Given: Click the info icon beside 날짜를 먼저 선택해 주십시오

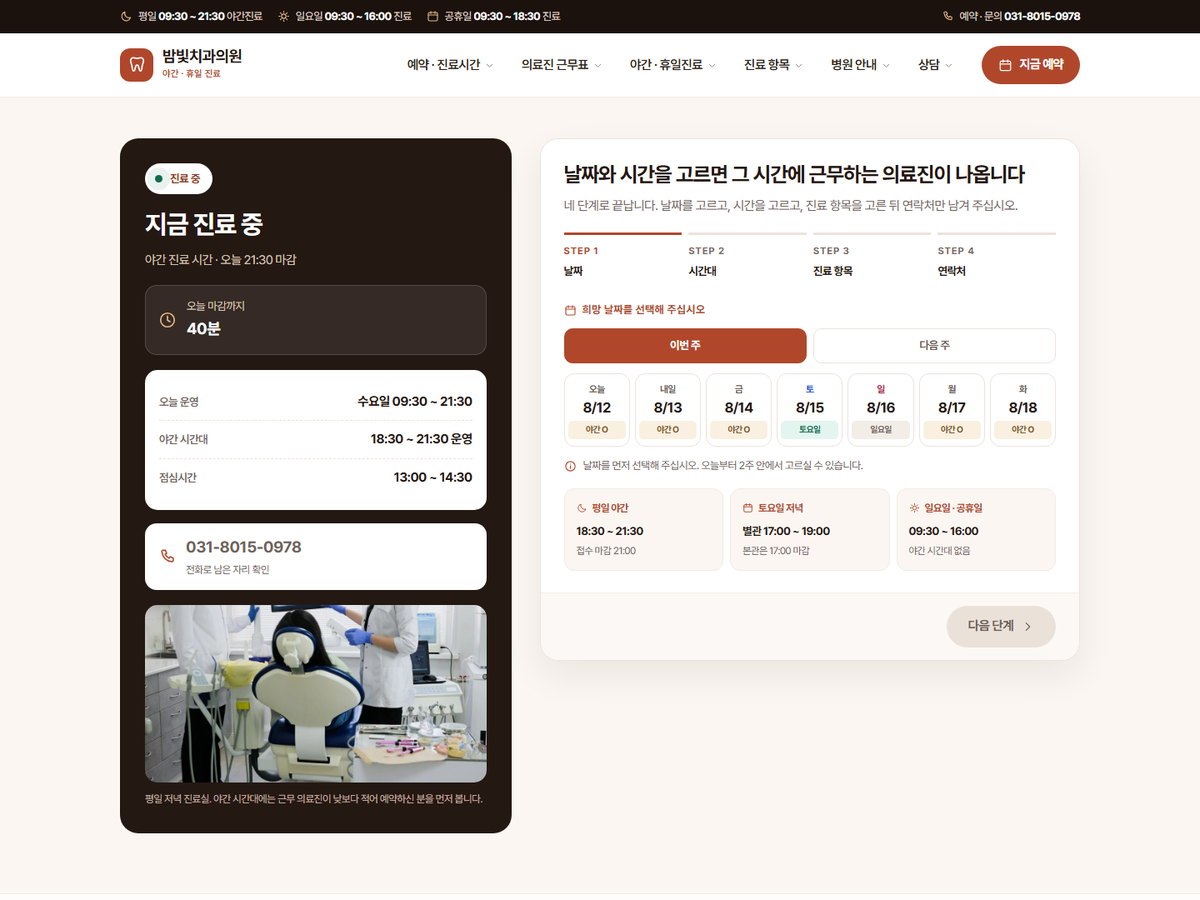Looking at the screenshot, I should [x=570, y=466].
